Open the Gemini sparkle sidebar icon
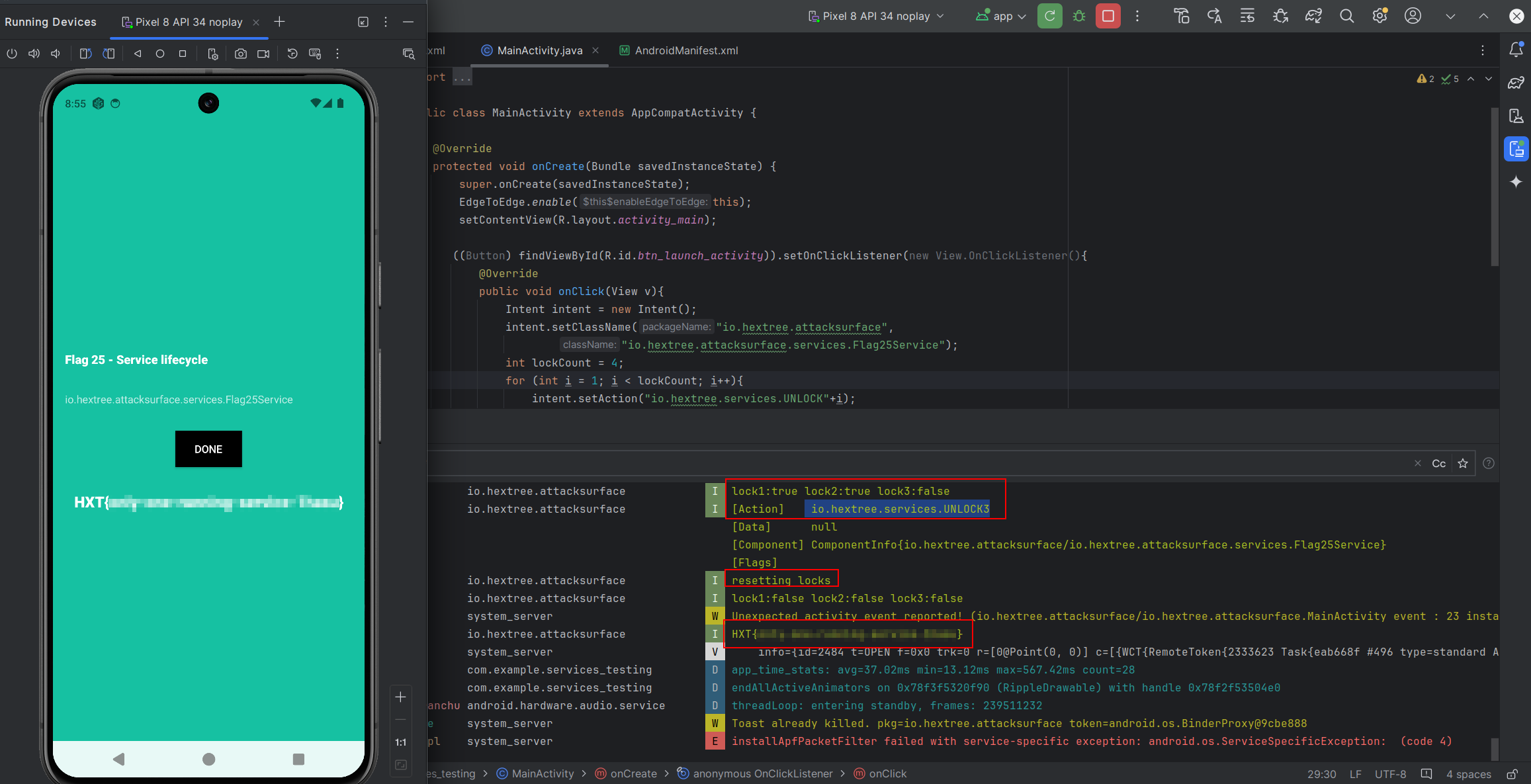This screenshot has width=1531, height=784. pyautogui.click(x=1516, y=182)
